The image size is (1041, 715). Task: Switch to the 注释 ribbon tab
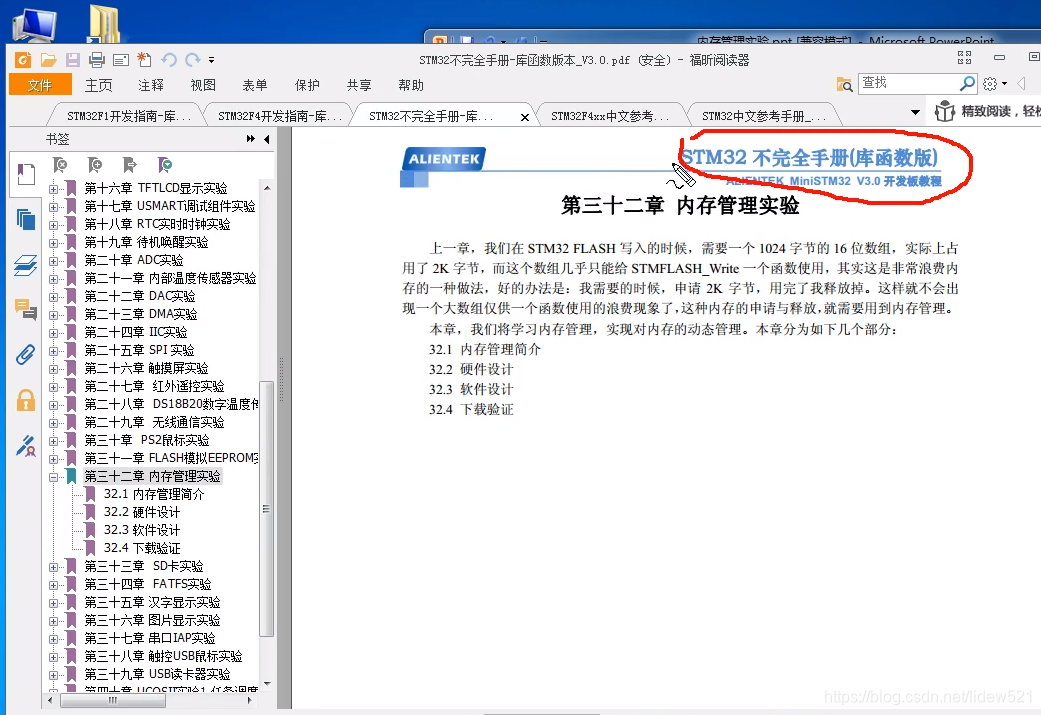[151, 85]
